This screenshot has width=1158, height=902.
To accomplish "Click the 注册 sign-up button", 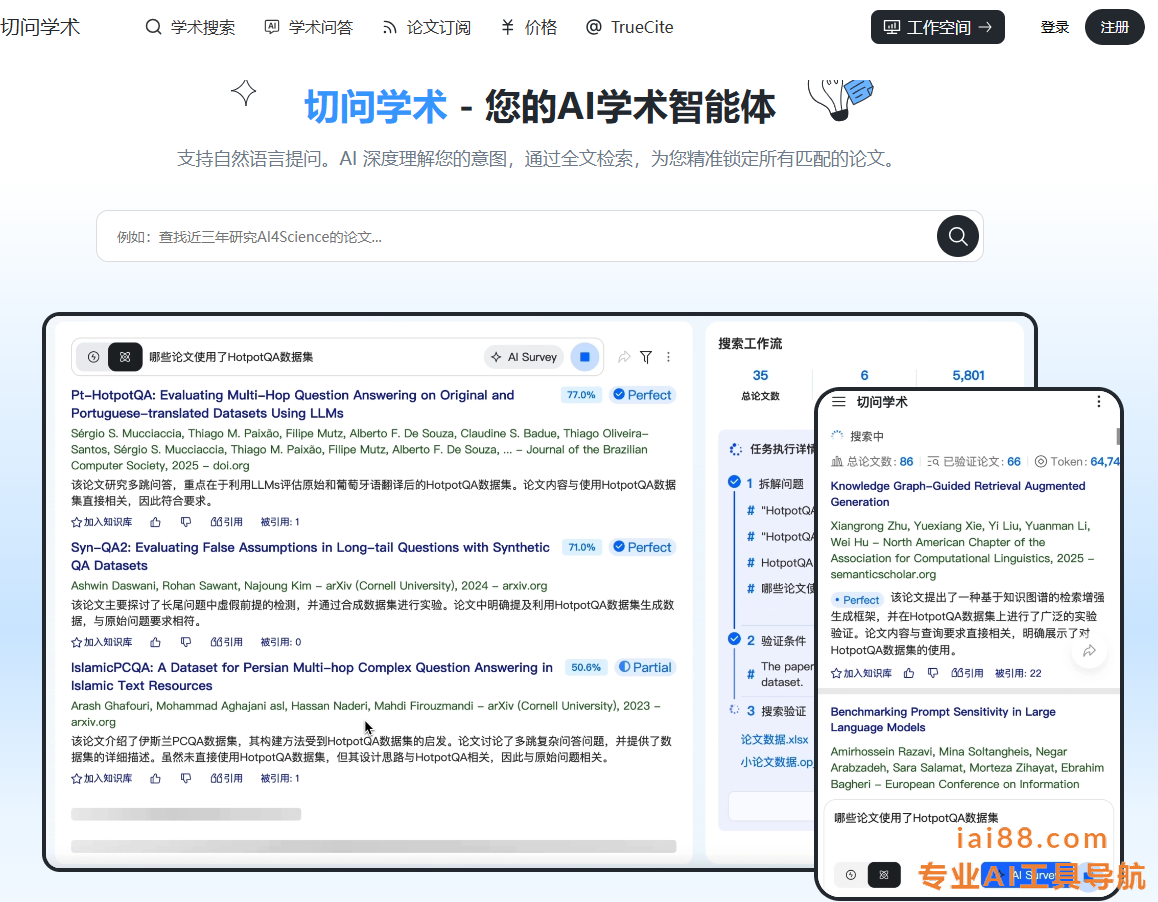I will [x=1114, y=27].
